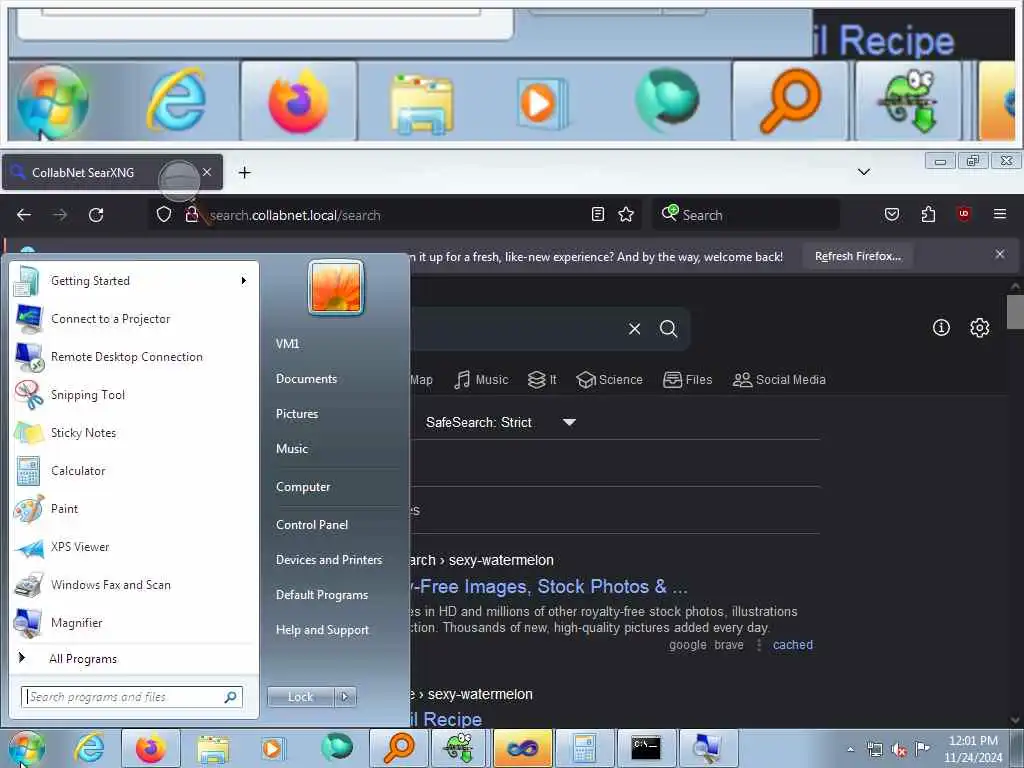Click the XPS Viewer icon
Image resolution: width=1024 pixels, height=768 pixels.
29,547
